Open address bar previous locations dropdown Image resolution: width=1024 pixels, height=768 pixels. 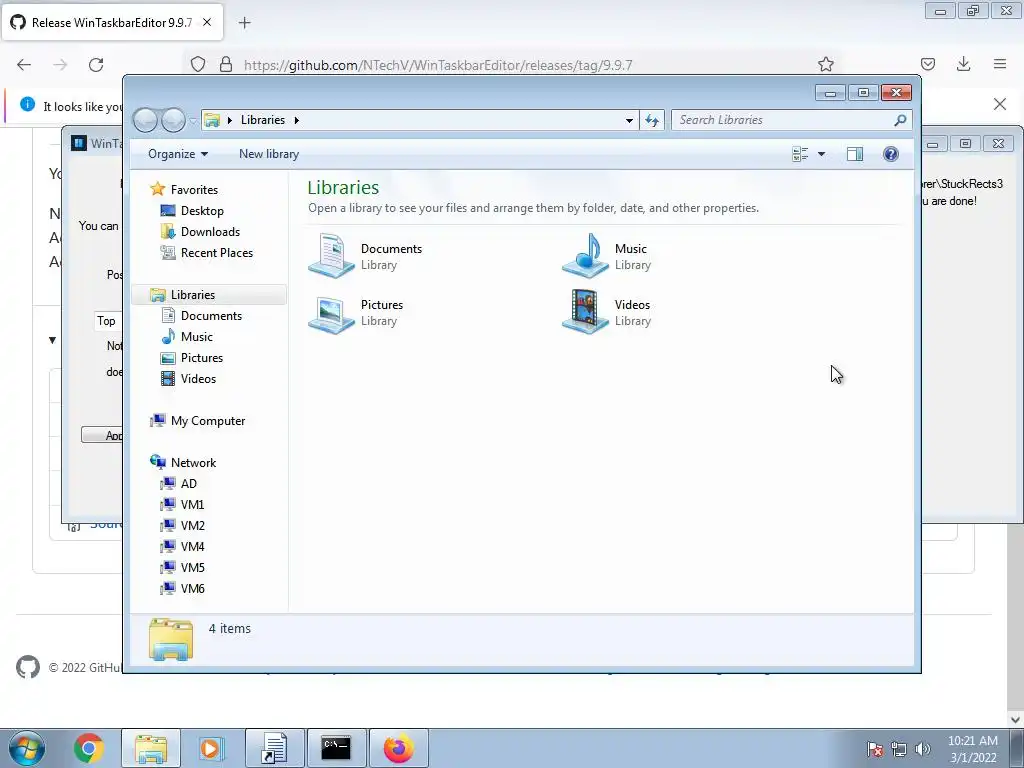(x=629, y=120)
